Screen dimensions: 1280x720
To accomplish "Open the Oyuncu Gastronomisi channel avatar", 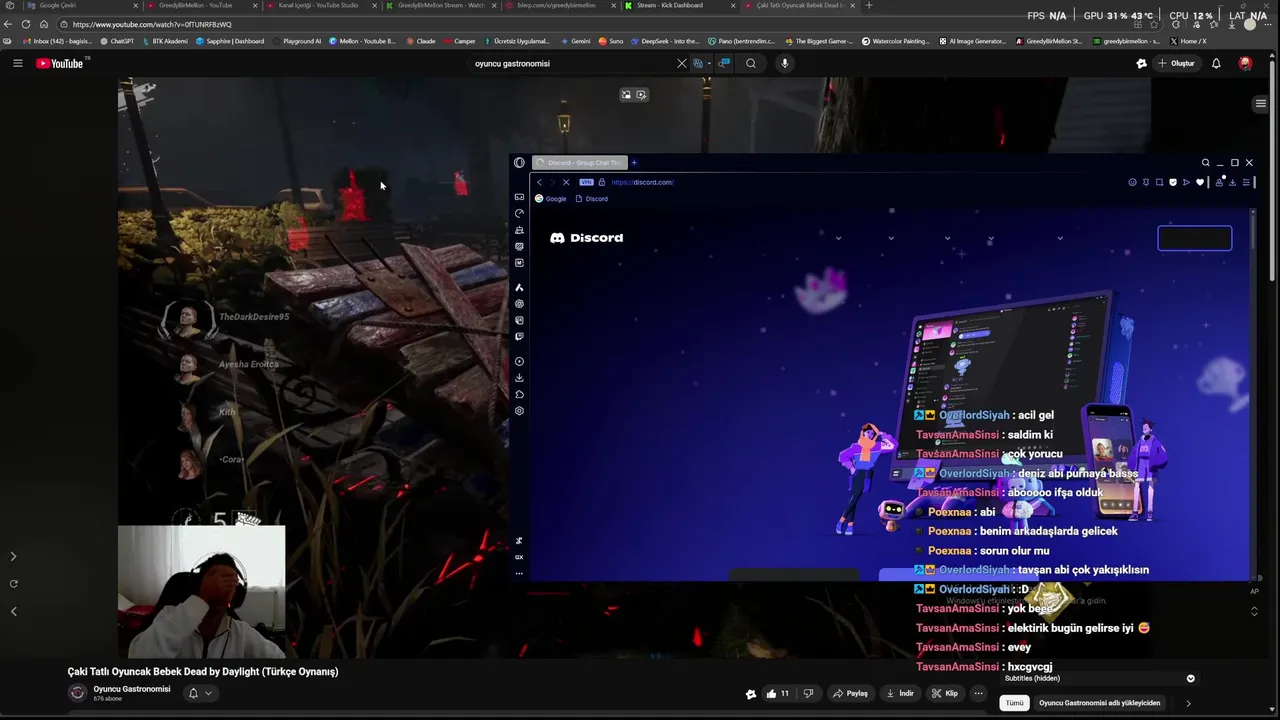I will 77,693.
